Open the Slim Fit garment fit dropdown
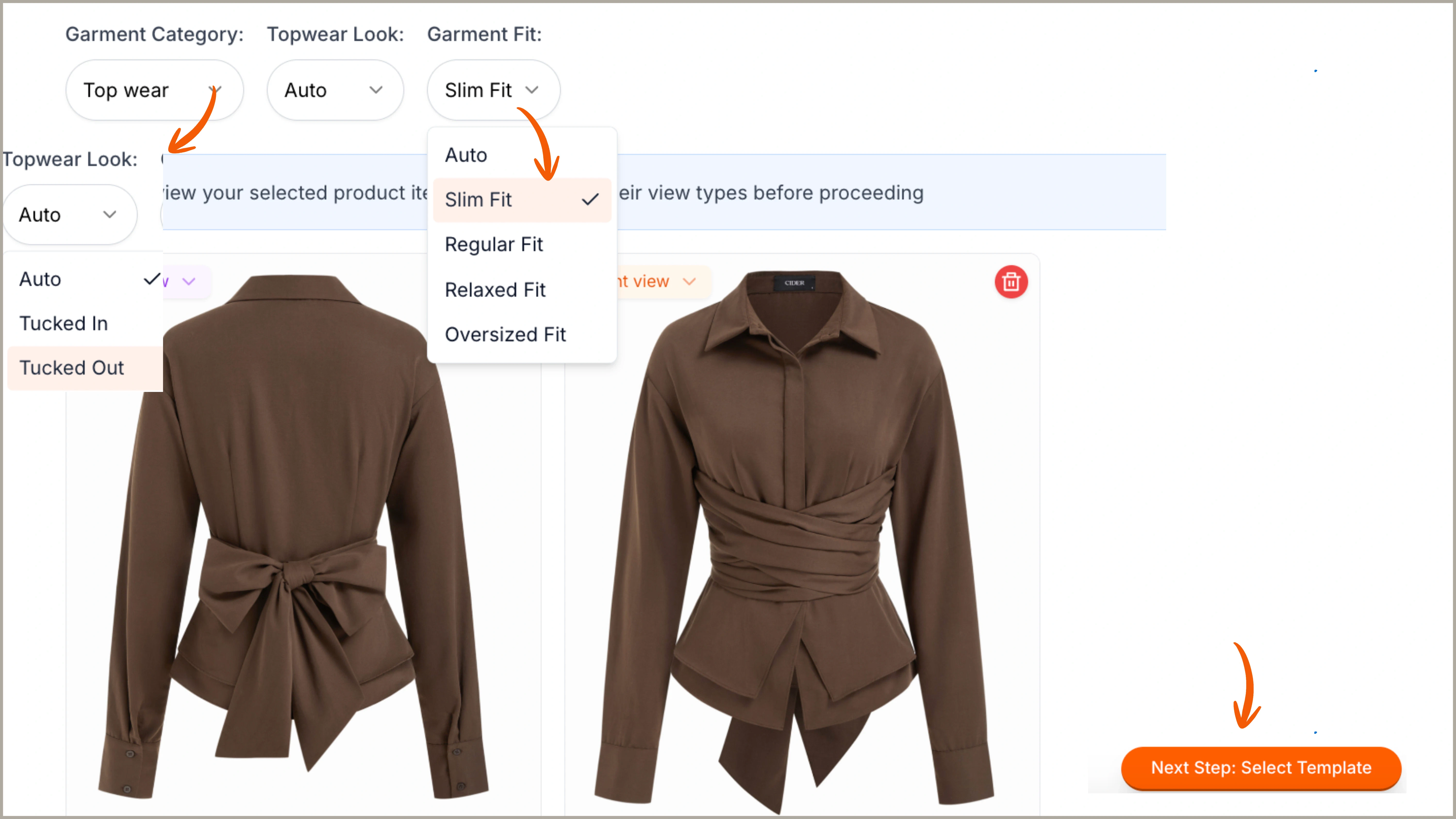Image resolution: width=1456 pixels, height=819 pixels. pyautogui.click(x=493, y=90)
